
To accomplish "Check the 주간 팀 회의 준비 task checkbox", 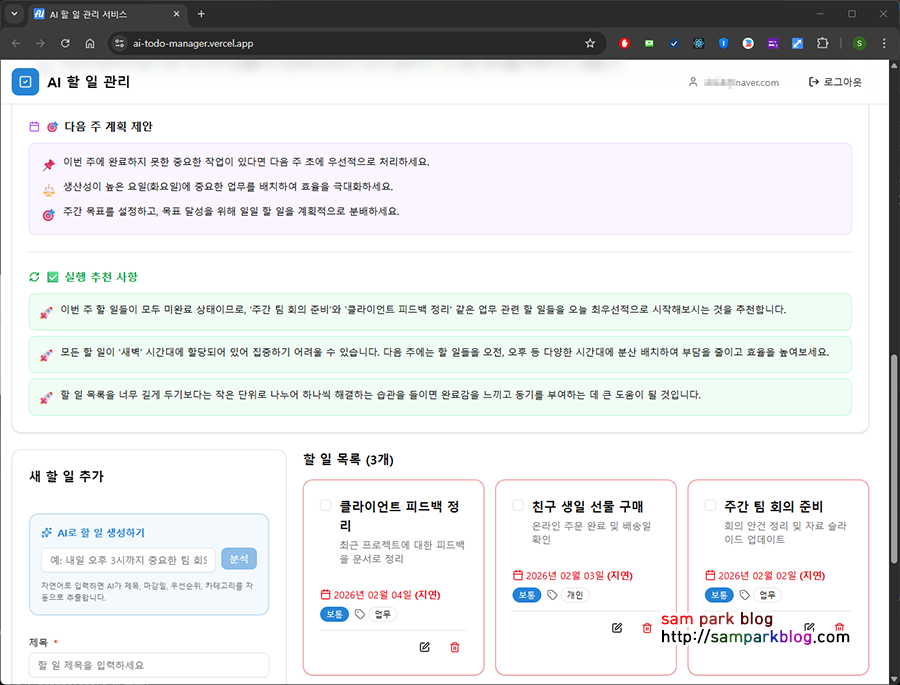I will (x=710, y=505).
